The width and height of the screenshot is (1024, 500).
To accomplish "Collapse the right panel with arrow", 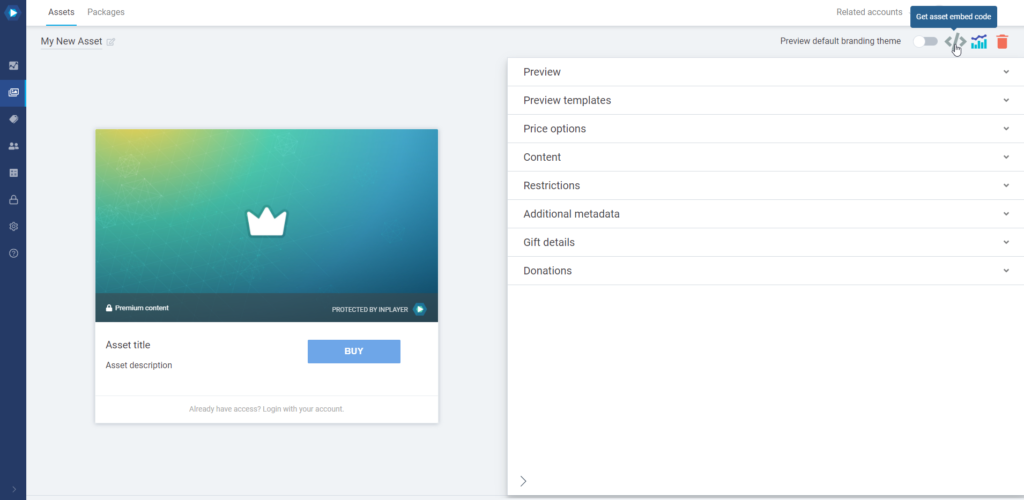I will (523, 481).
